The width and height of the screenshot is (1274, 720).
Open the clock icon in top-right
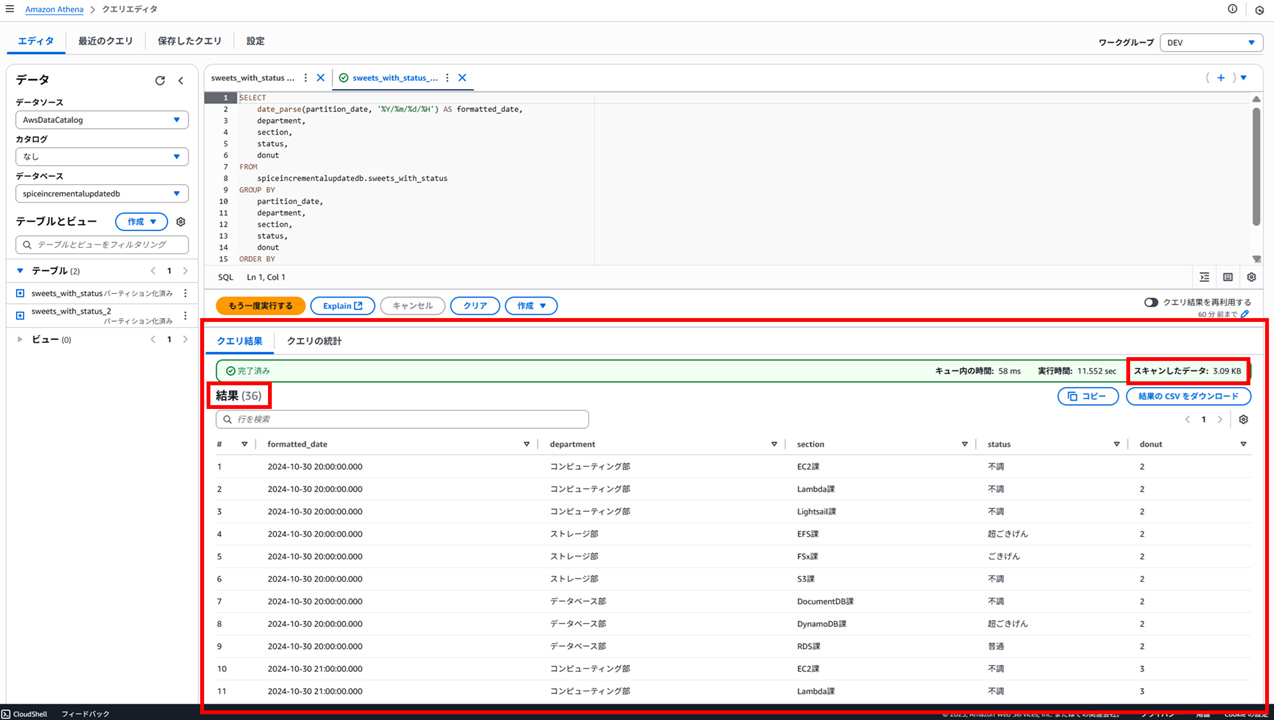pos(1260,9)
